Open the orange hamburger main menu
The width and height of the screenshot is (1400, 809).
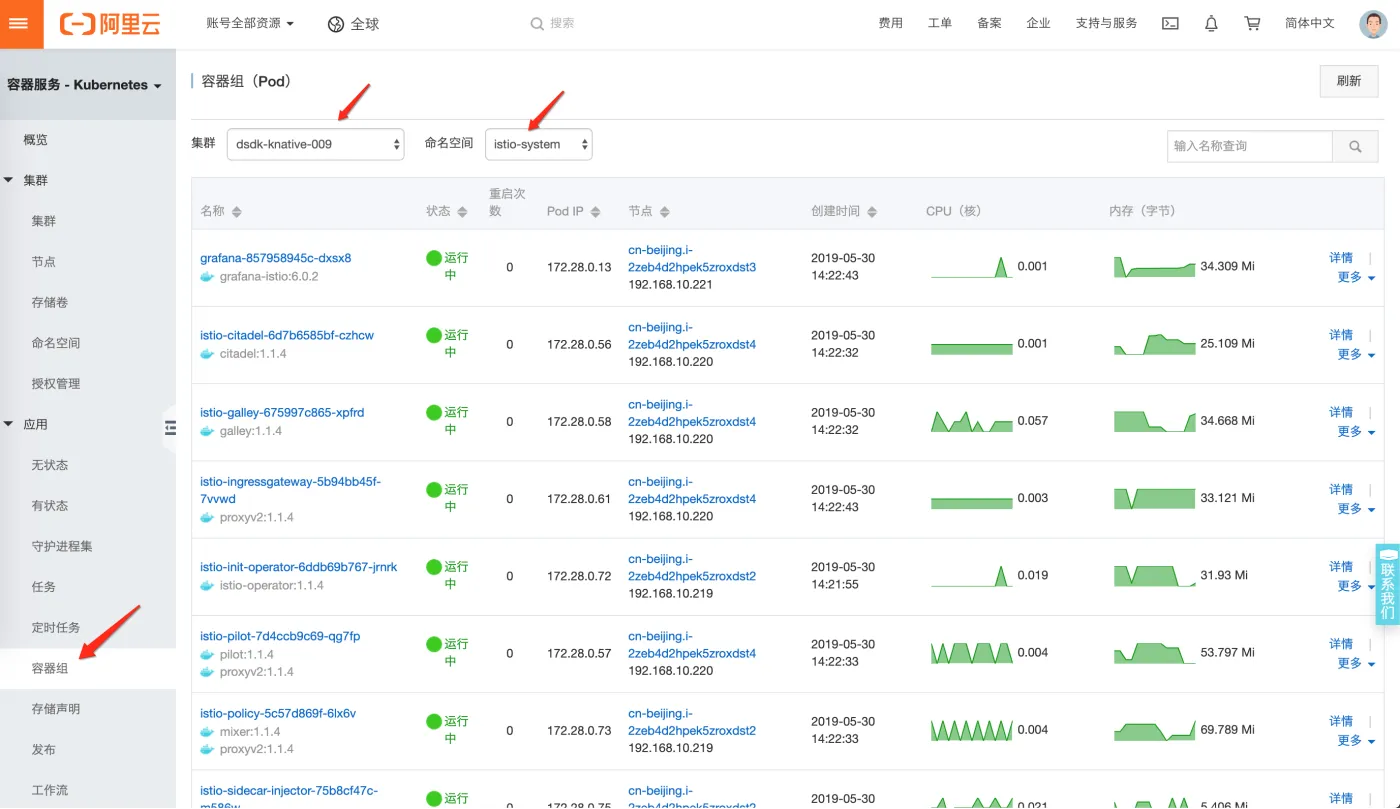[18, 23]
